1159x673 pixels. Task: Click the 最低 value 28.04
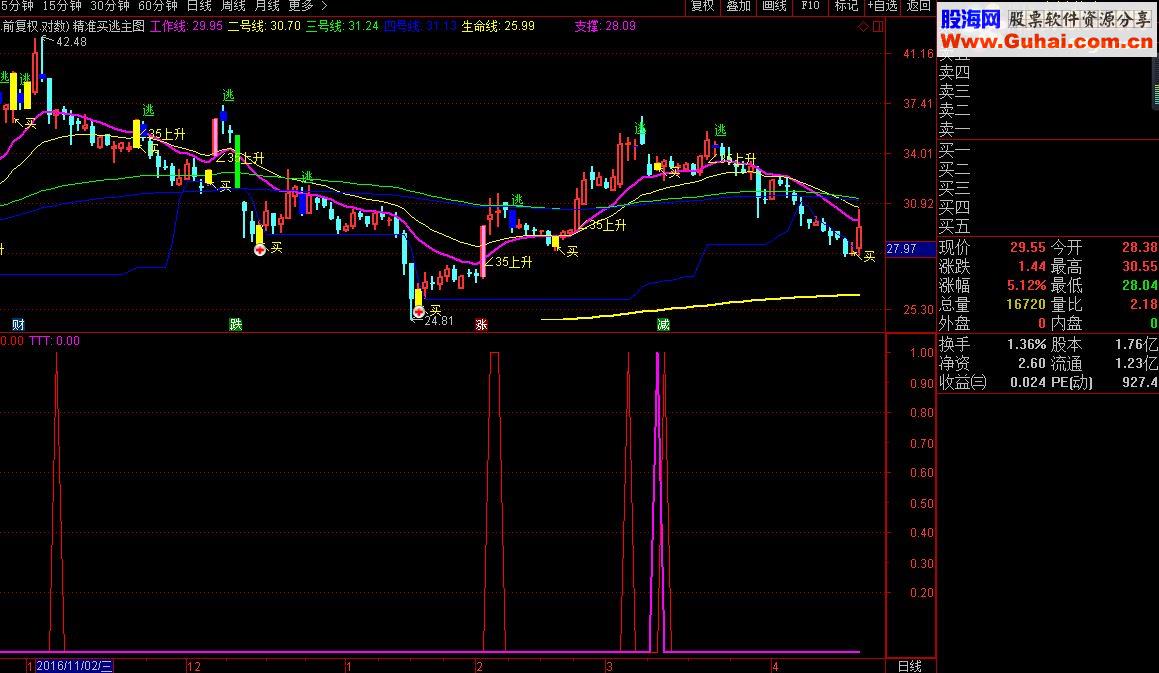click(1140, 285)
